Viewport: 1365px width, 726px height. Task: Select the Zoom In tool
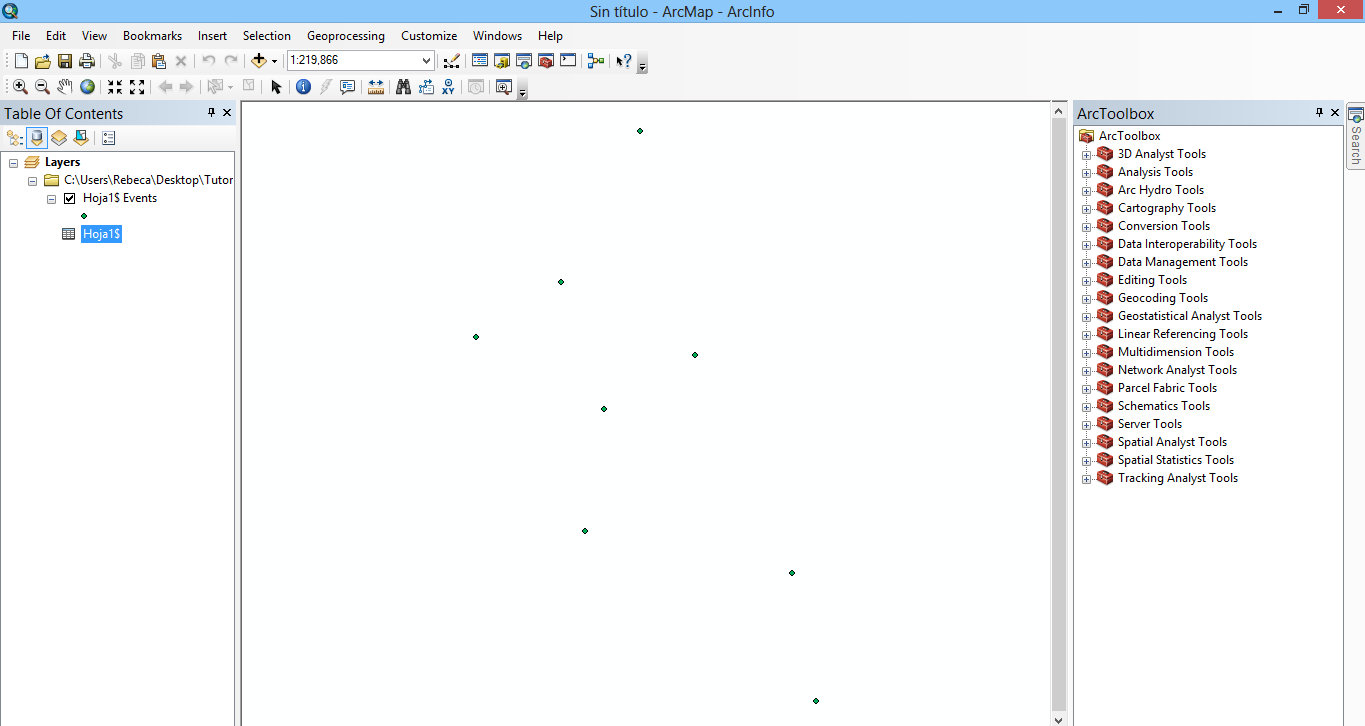point(20,87)
